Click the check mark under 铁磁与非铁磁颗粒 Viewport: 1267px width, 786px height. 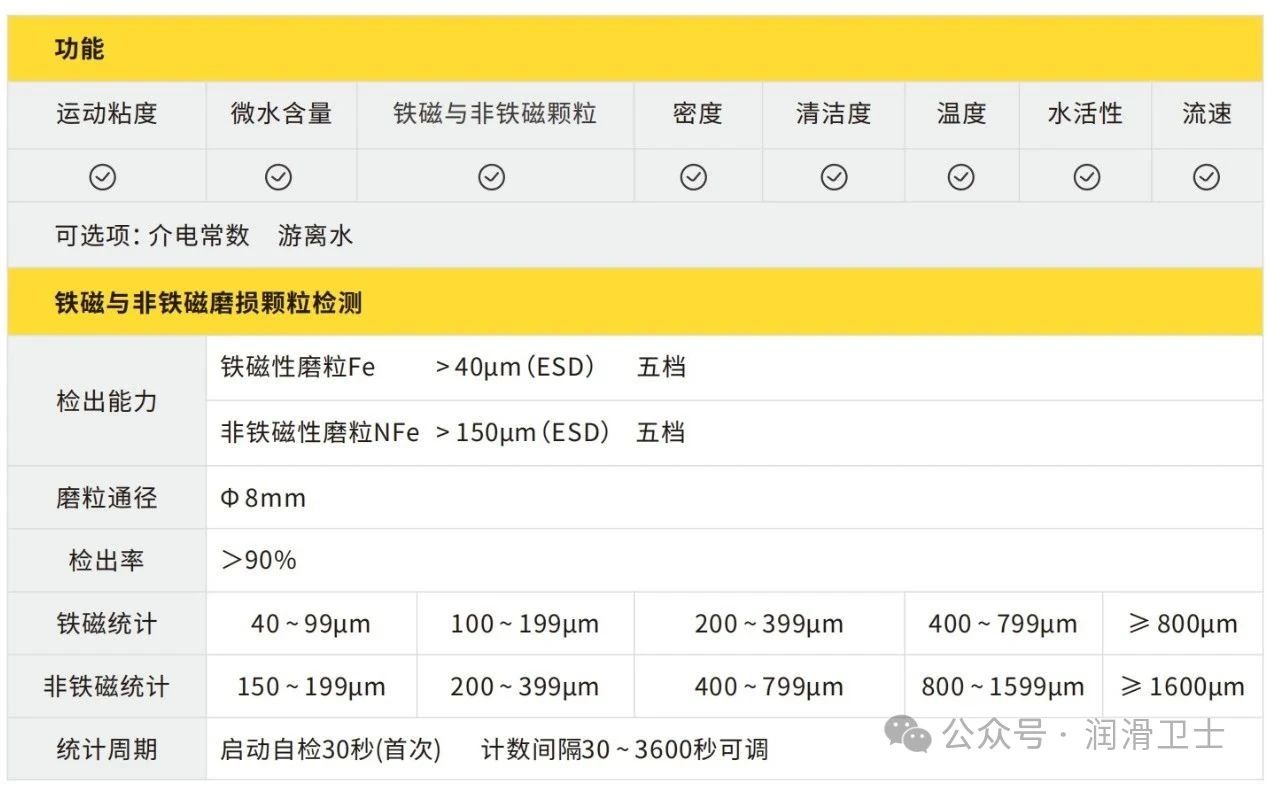[491, 177]
